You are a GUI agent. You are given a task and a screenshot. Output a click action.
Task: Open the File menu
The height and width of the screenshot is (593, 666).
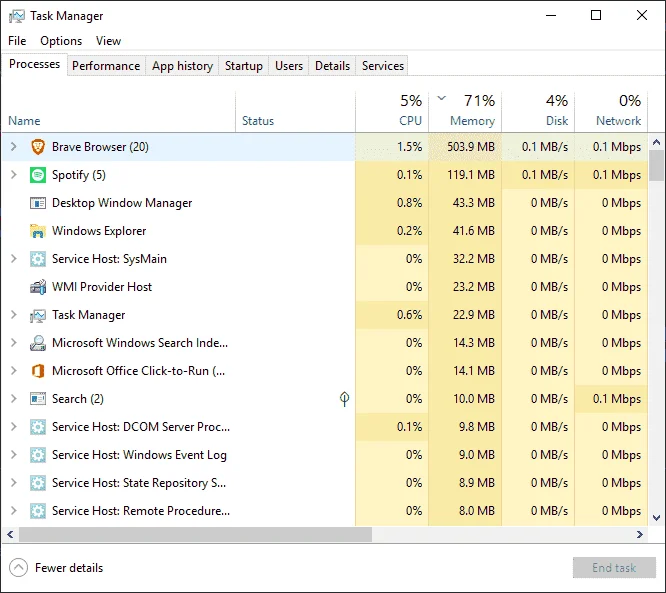pos(17,41)
